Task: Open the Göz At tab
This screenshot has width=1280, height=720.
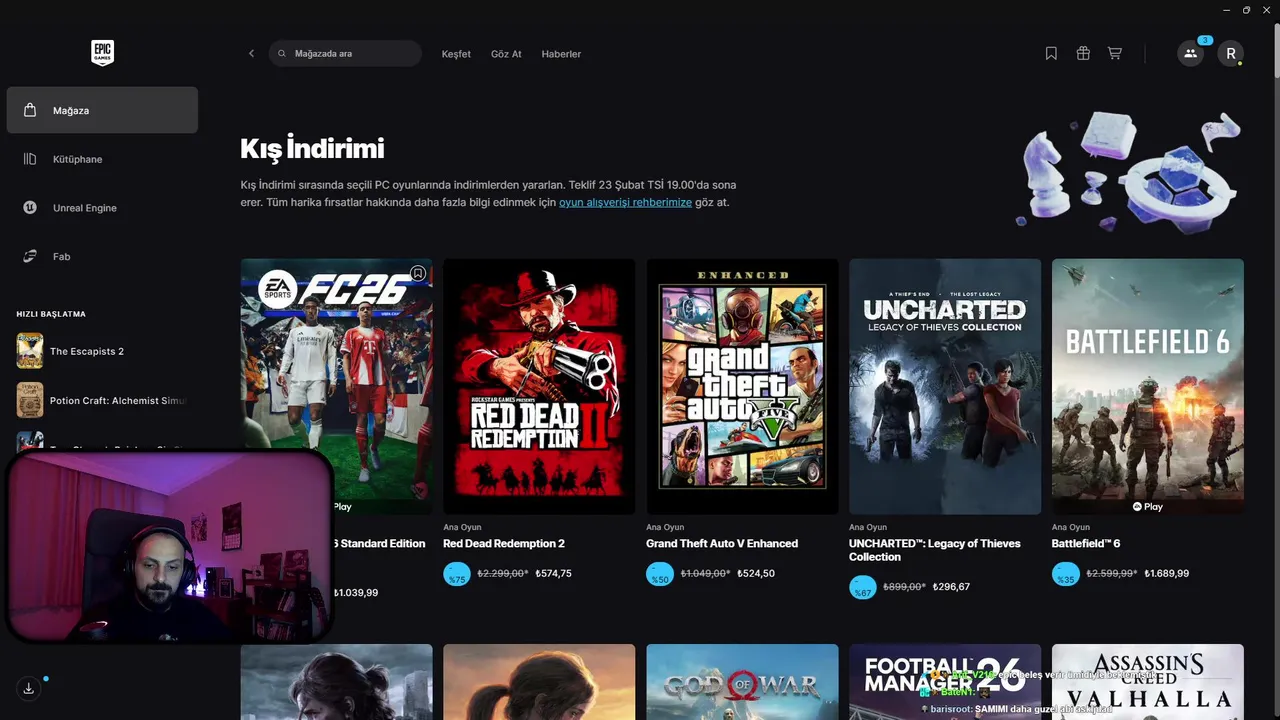Action: pos(506,54)
